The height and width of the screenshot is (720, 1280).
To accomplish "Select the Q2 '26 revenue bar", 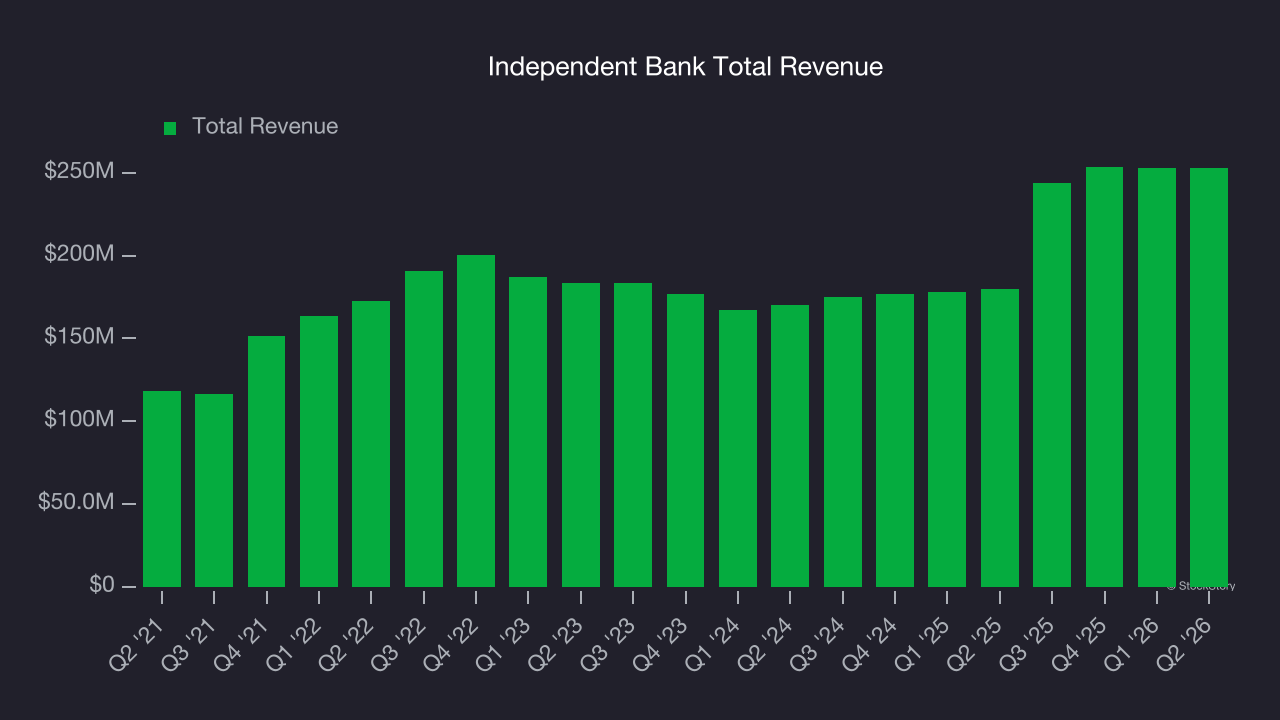I will click(x=1209, y=377).
